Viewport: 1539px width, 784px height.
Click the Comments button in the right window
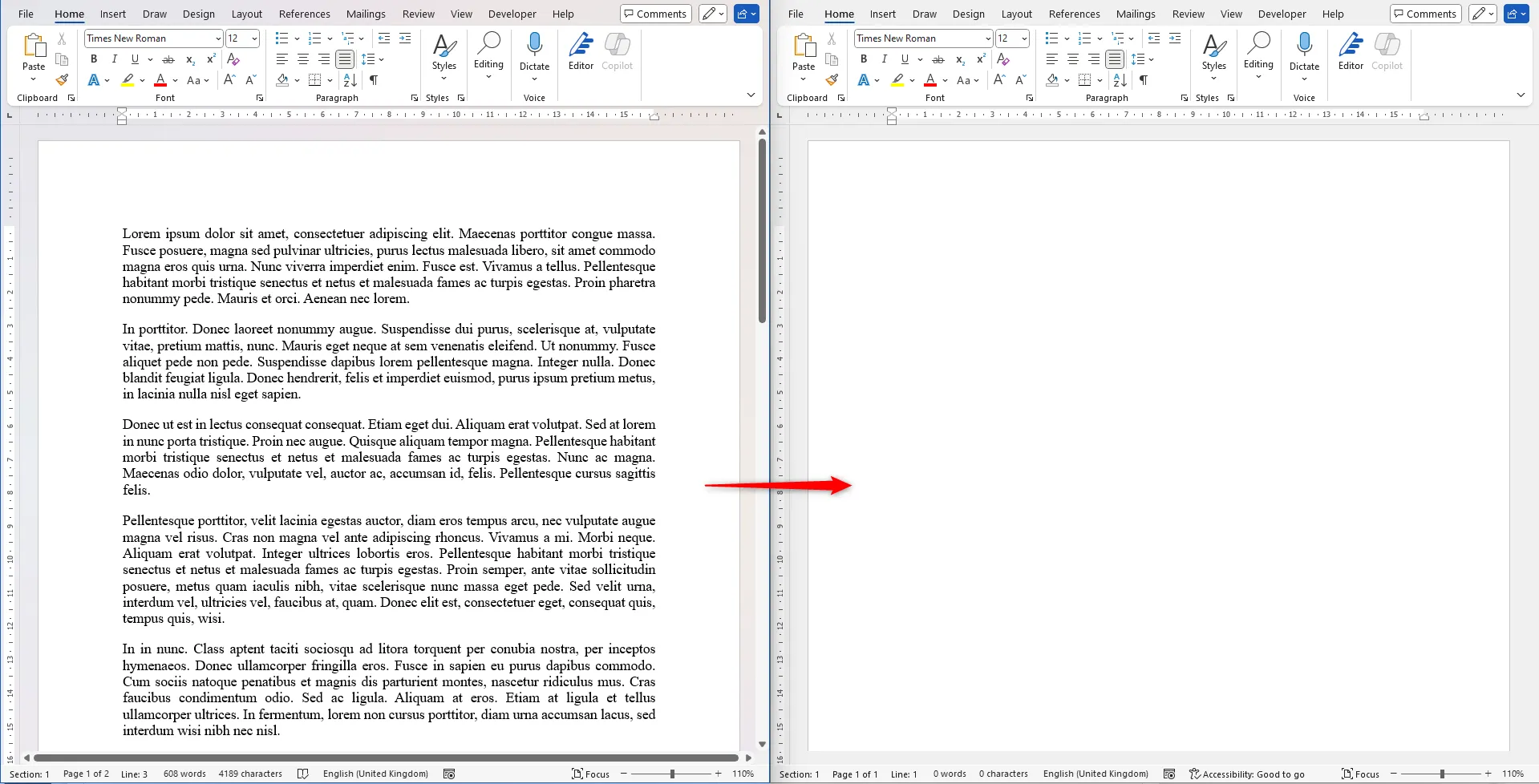1424,14
